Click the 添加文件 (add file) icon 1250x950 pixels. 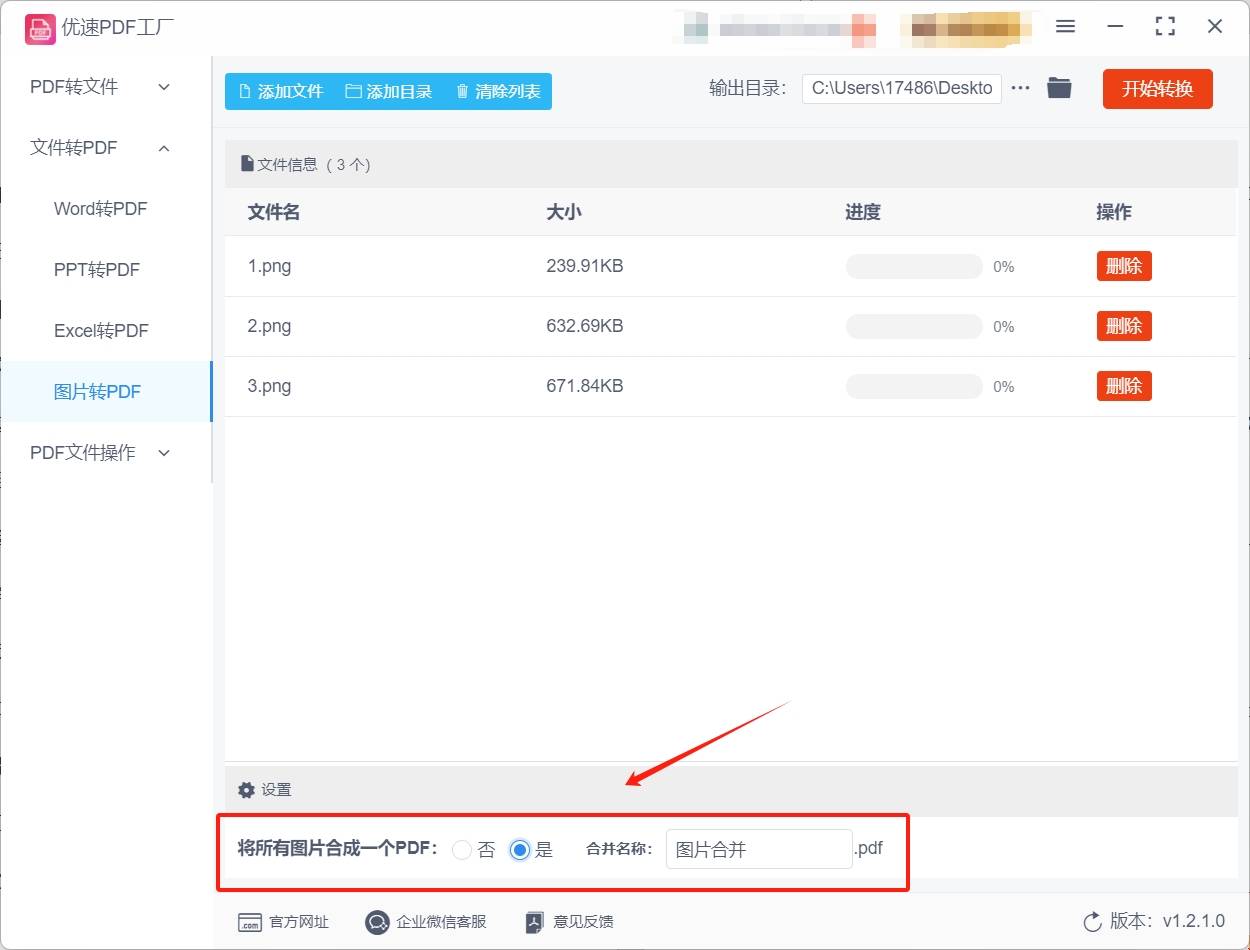243,90
